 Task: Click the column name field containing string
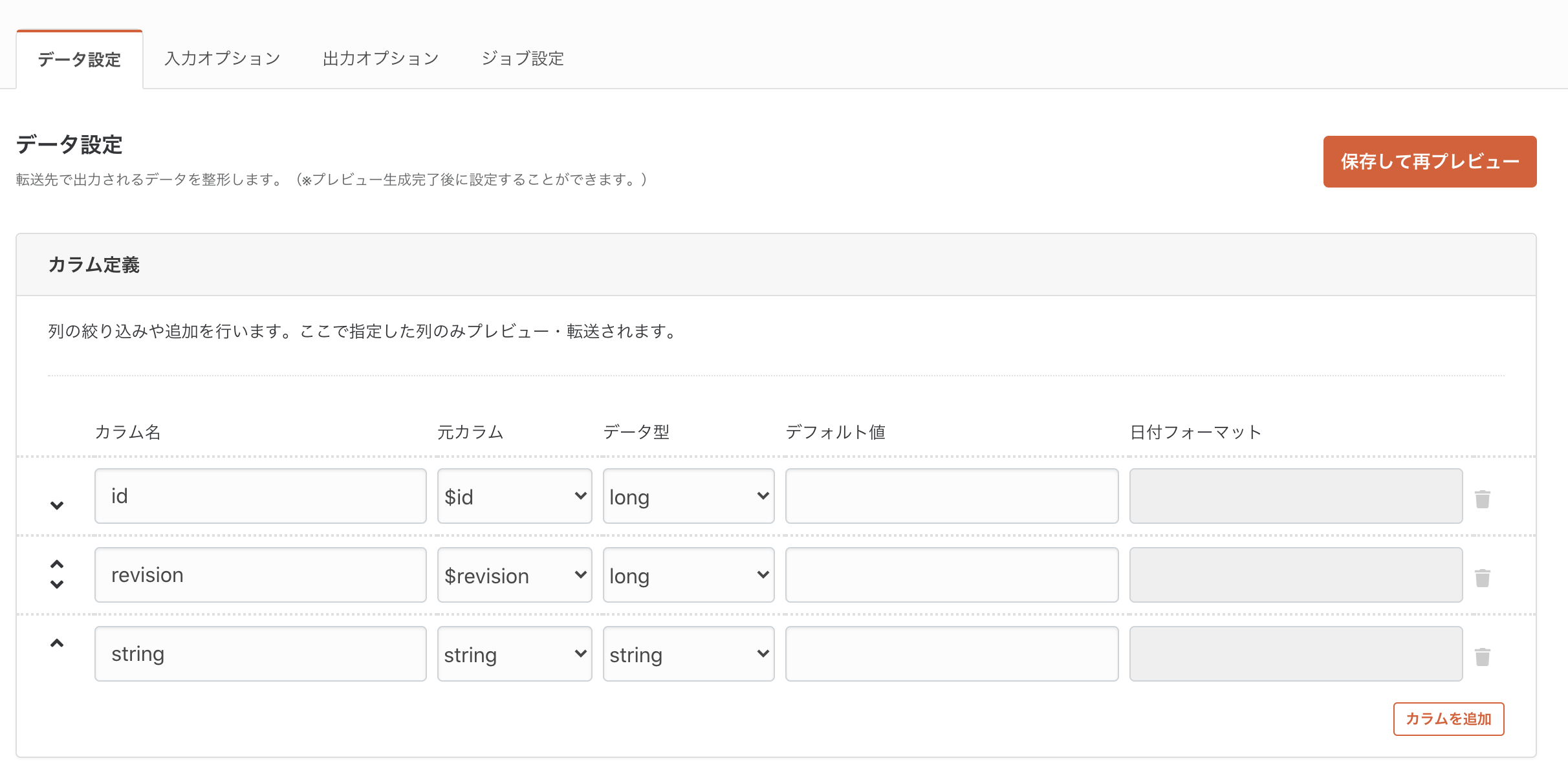(260, 654)
